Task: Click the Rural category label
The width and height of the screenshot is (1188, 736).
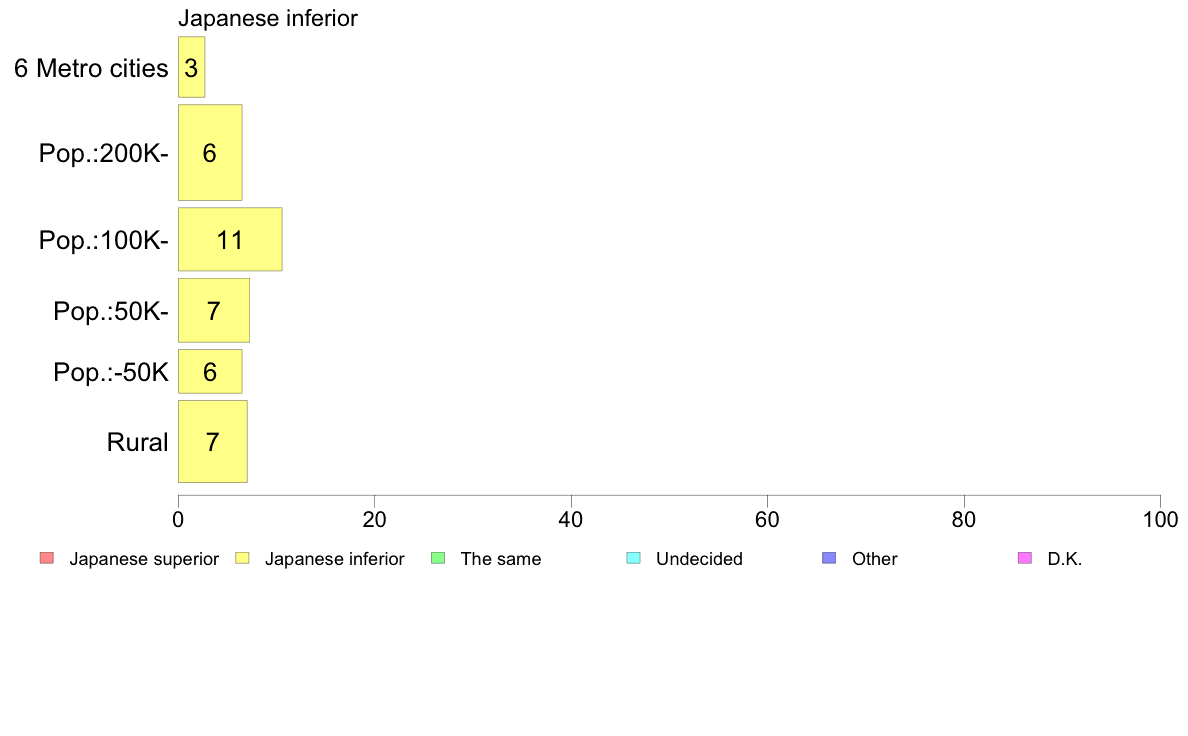Action: (137, 442)
